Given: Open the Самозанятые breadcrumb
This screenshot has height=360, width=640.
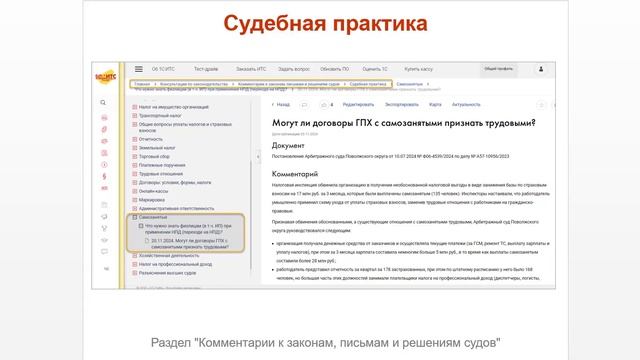Looking at the screenshot, I should click(x=409, y=84).
